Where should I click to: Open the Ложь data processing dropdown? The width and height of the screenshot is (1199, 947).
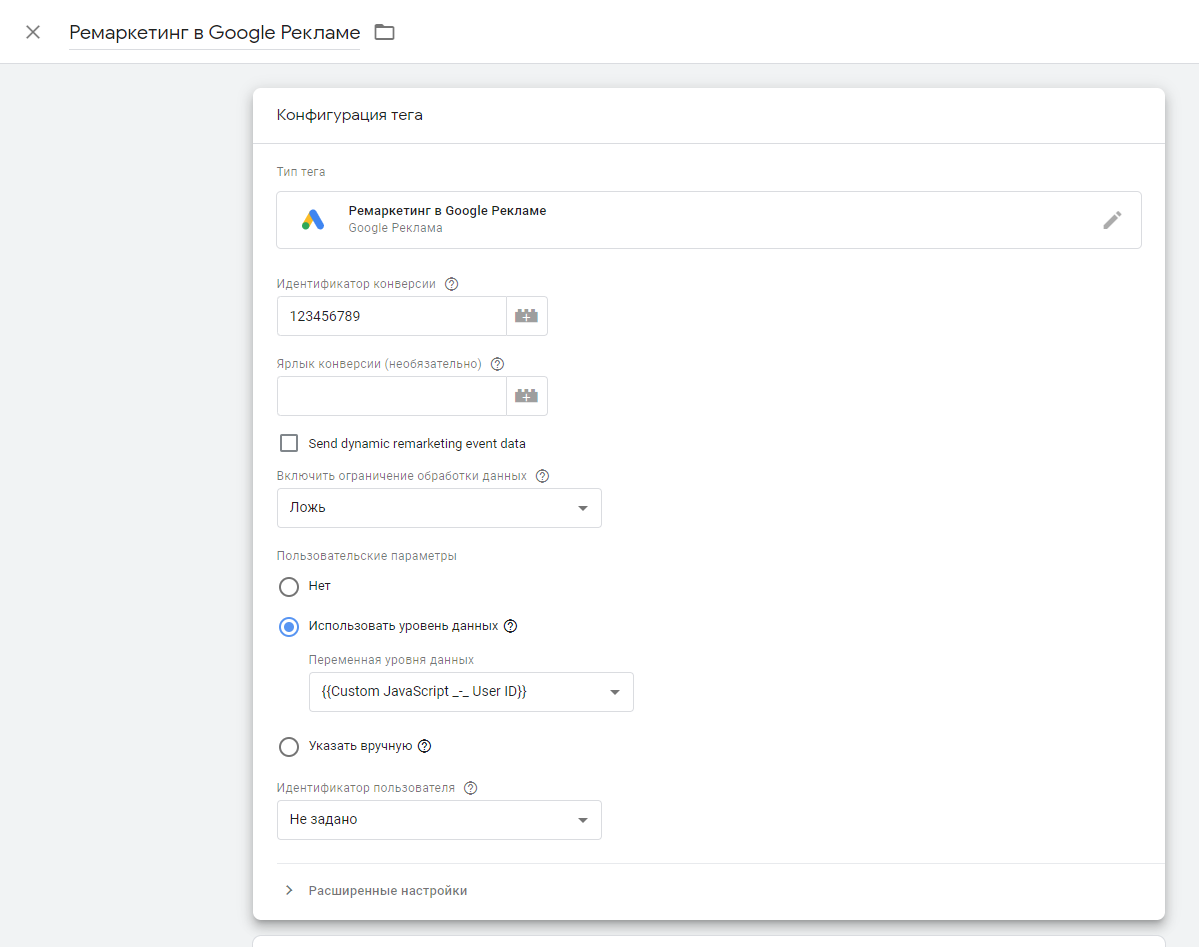coord(439,508)
